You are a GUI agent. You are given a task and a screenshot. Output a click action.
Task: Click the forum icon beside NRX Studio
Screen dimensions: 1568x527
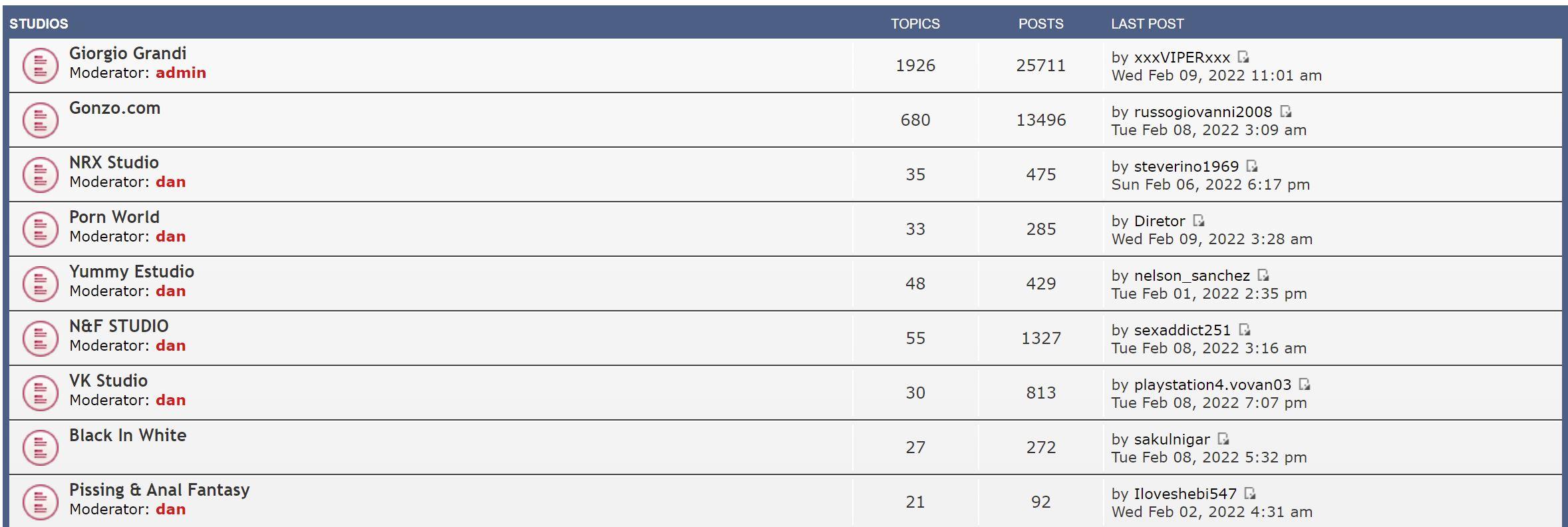(40, 174)
